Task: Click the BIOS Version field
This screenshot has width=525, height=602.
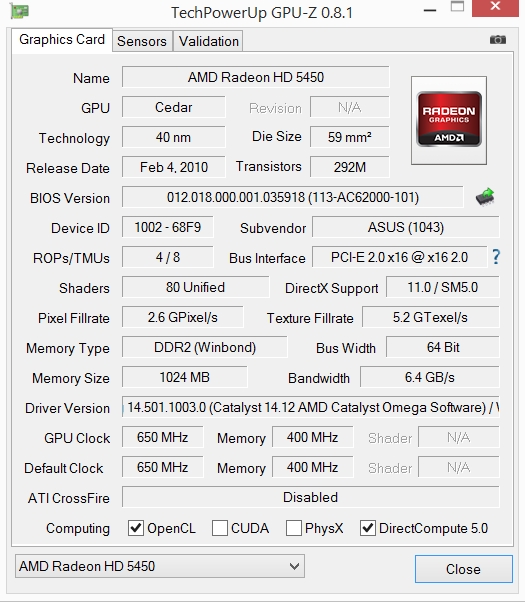Action: tap(293, 197)
